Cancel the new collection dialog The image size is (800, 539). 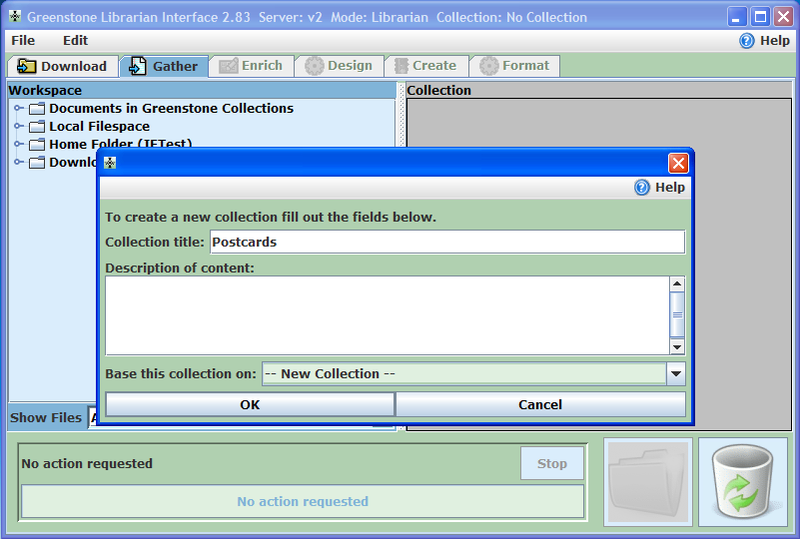pyautogui.click(x=540, y=405)
